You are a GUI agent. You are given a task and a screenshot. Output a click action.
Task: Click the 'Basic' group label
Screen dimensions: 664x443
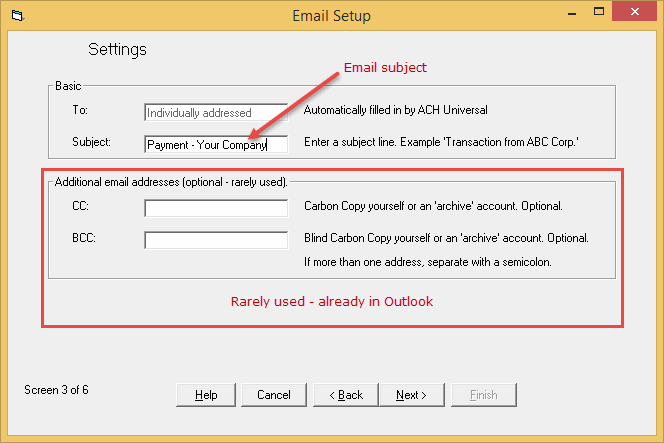coord(68,86)
